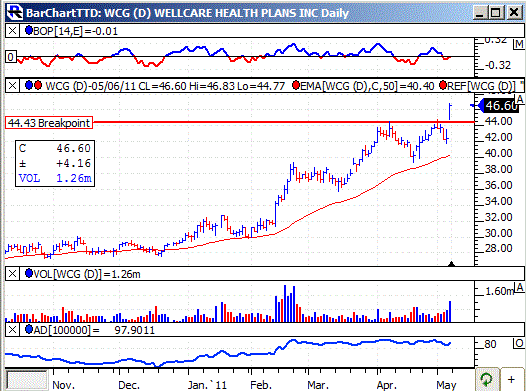Click the -0.32 BOP axis label
This screenshot has width=526, height=391.
[497, 65]
